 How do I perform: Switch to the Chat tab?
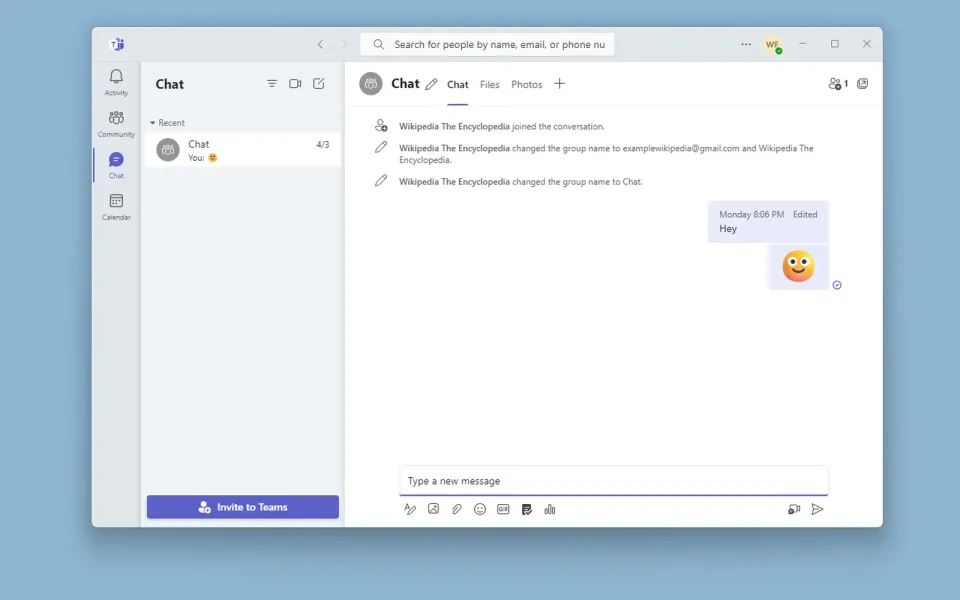[x=457, y=84]
